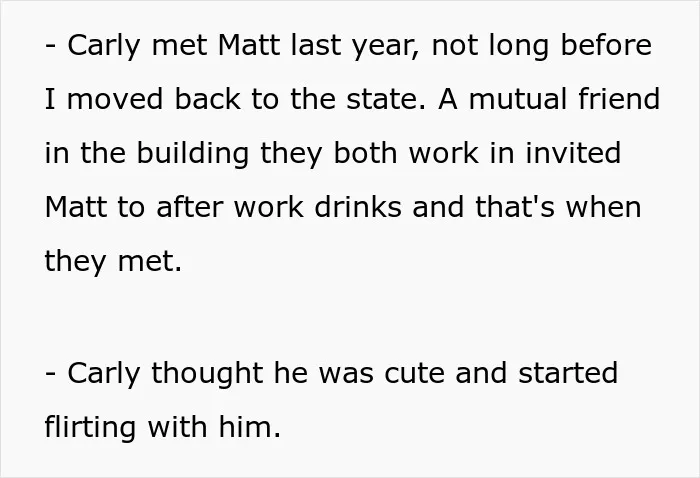Click the phrase "last year" in first line
The image size is (700, 478).
[355, 46]
